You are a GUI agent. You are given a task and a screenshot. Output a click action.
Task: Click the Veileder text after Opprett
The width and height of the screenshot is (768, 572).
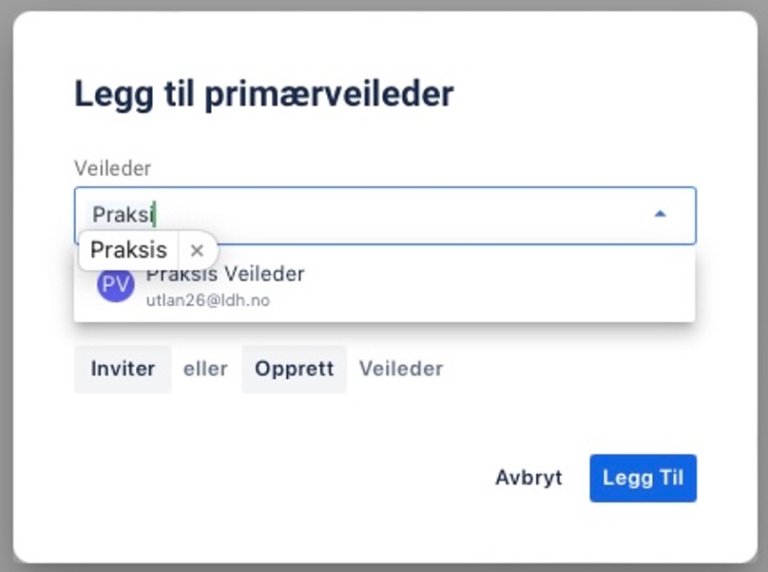(x=400, y=369)
